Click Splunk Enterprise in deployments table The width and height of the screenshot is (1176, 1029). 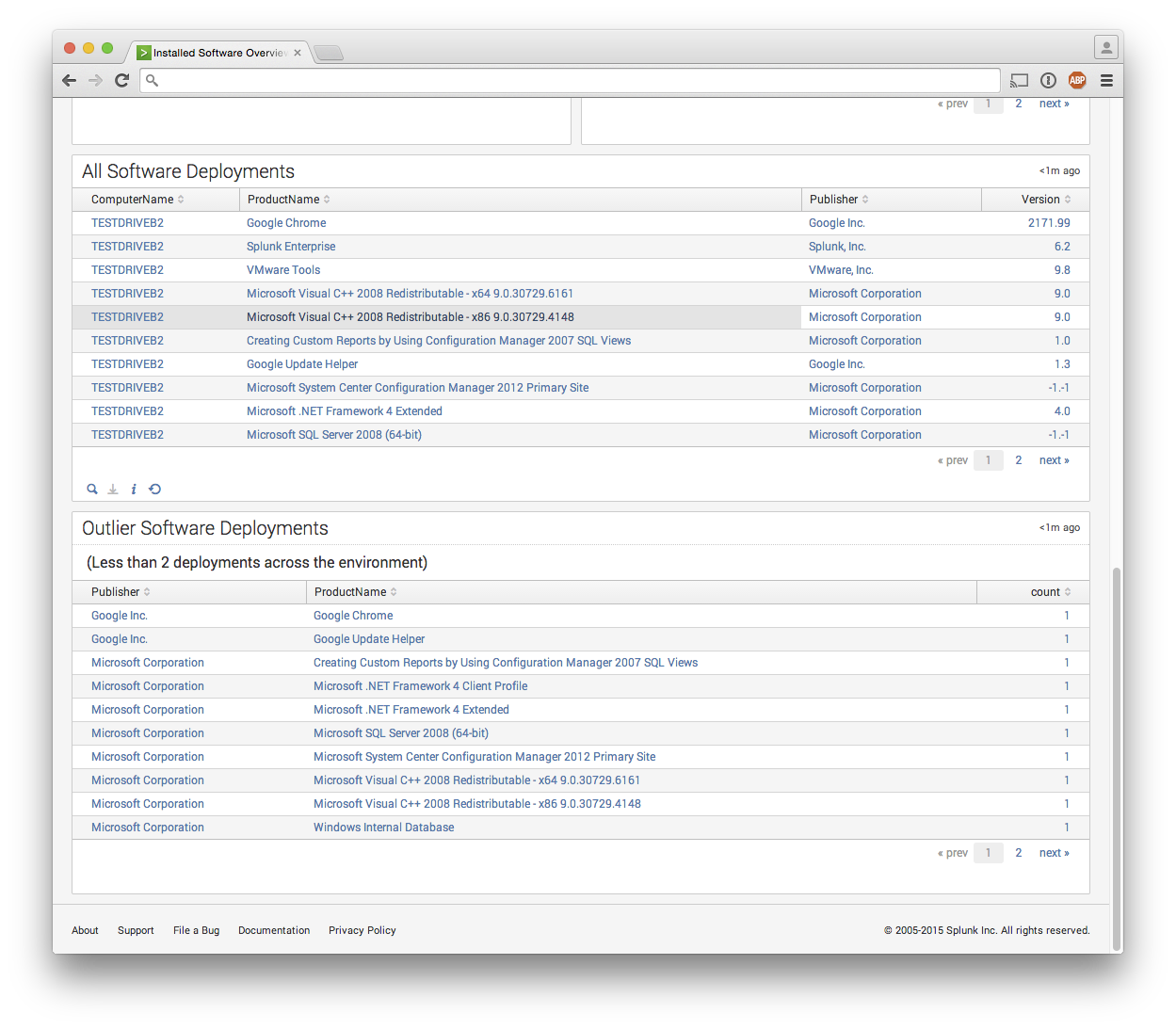click(291, 247)
